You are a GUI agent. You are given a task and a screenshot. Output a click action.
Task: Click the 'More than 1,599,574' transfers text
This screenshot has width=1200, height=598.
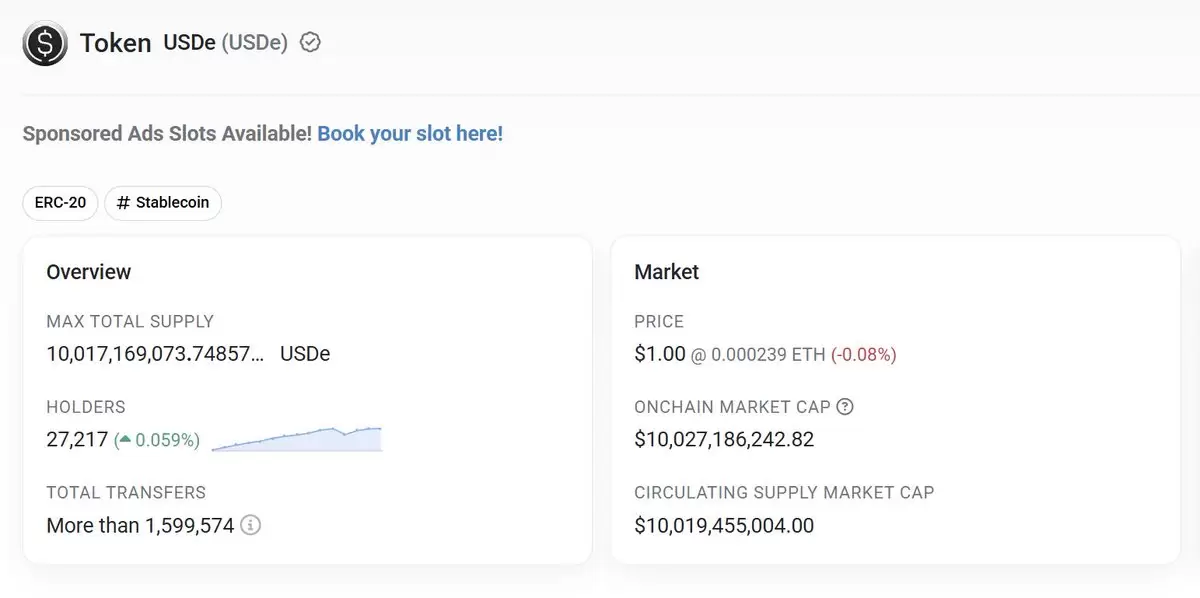140,525
